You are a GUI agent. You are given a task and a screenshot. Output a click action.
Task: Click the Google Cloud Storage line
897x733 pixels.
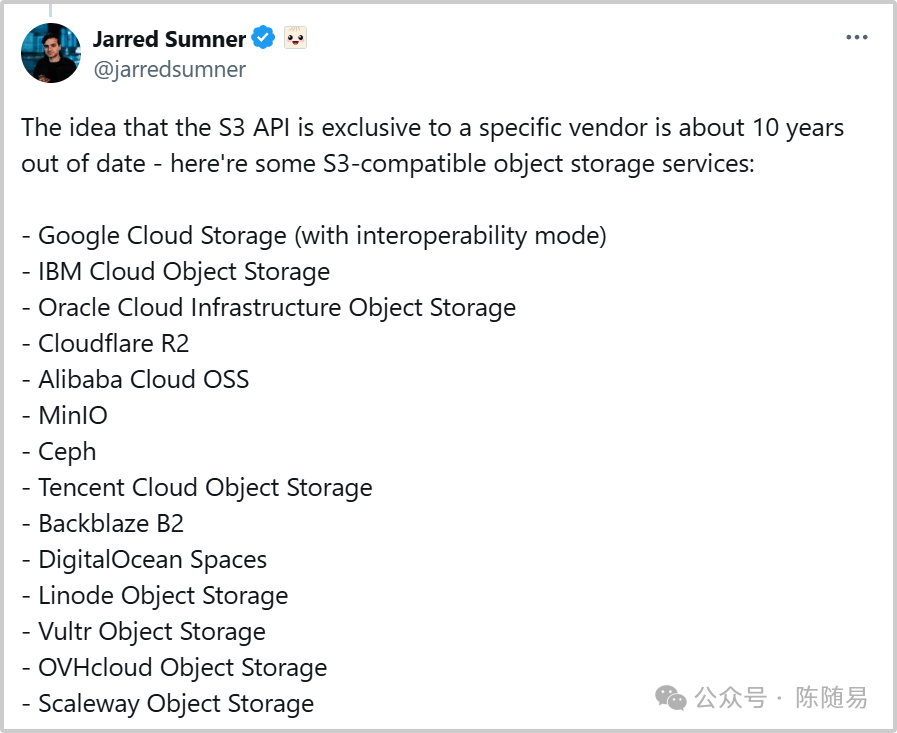pos(314,236)
